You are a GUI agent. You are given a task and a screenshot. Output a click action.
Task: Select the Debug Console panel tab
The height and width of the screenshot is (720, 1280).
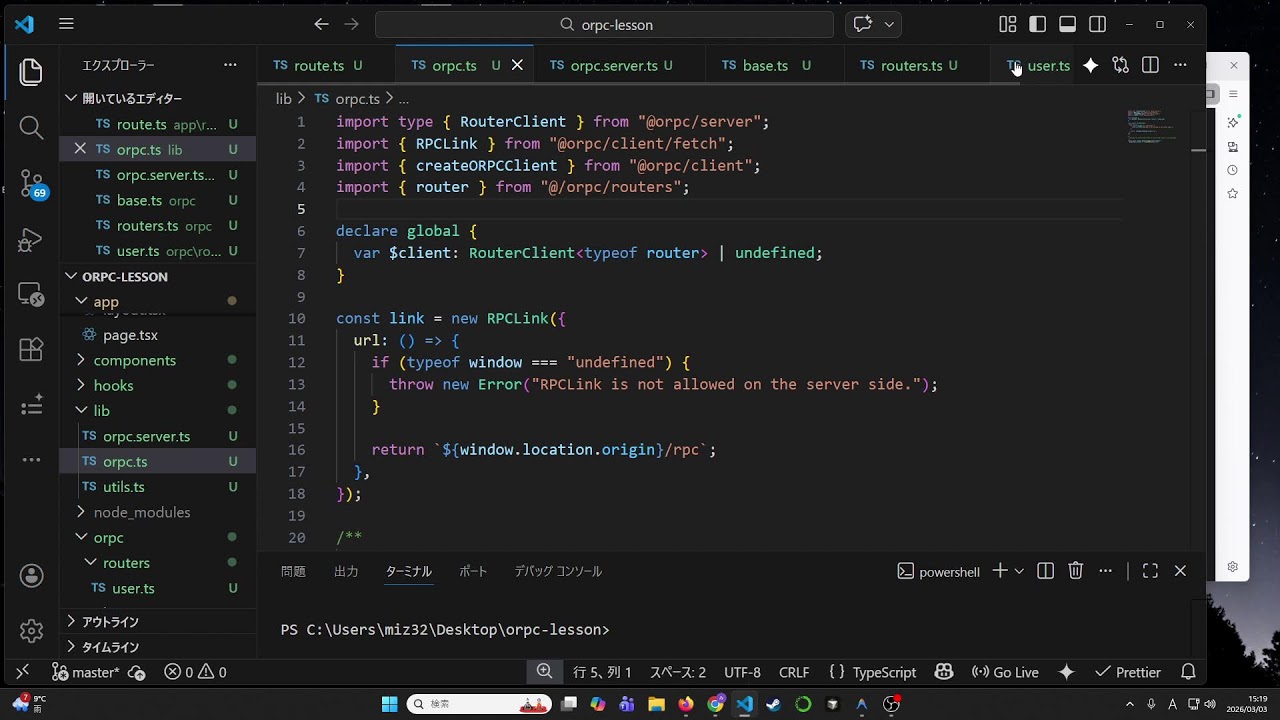click(x=558, y=571)
